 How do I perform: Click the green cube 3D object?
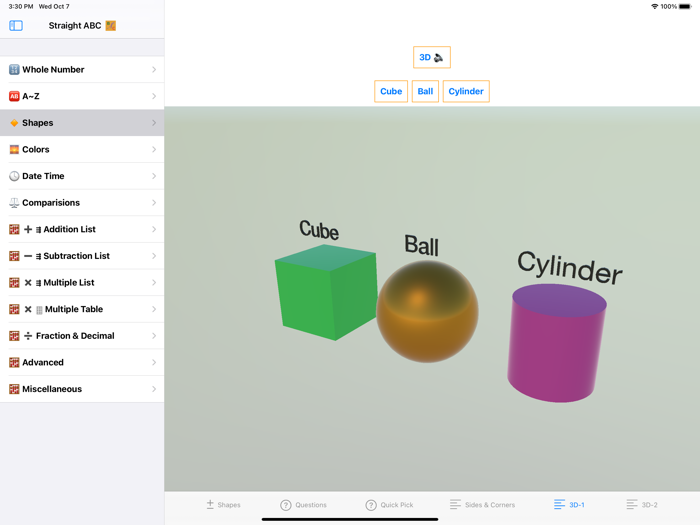[327, 293]
